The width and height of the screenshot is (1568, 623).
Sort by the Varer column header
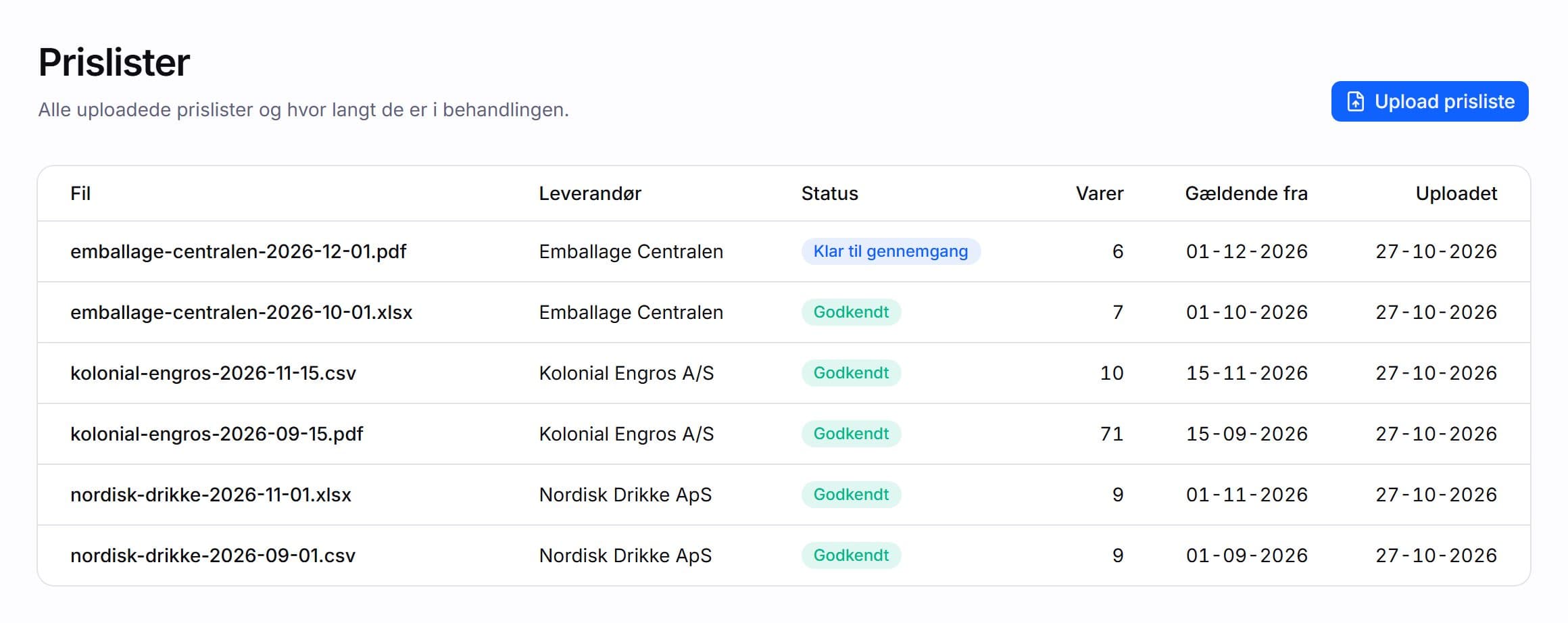coord(1100,194)
